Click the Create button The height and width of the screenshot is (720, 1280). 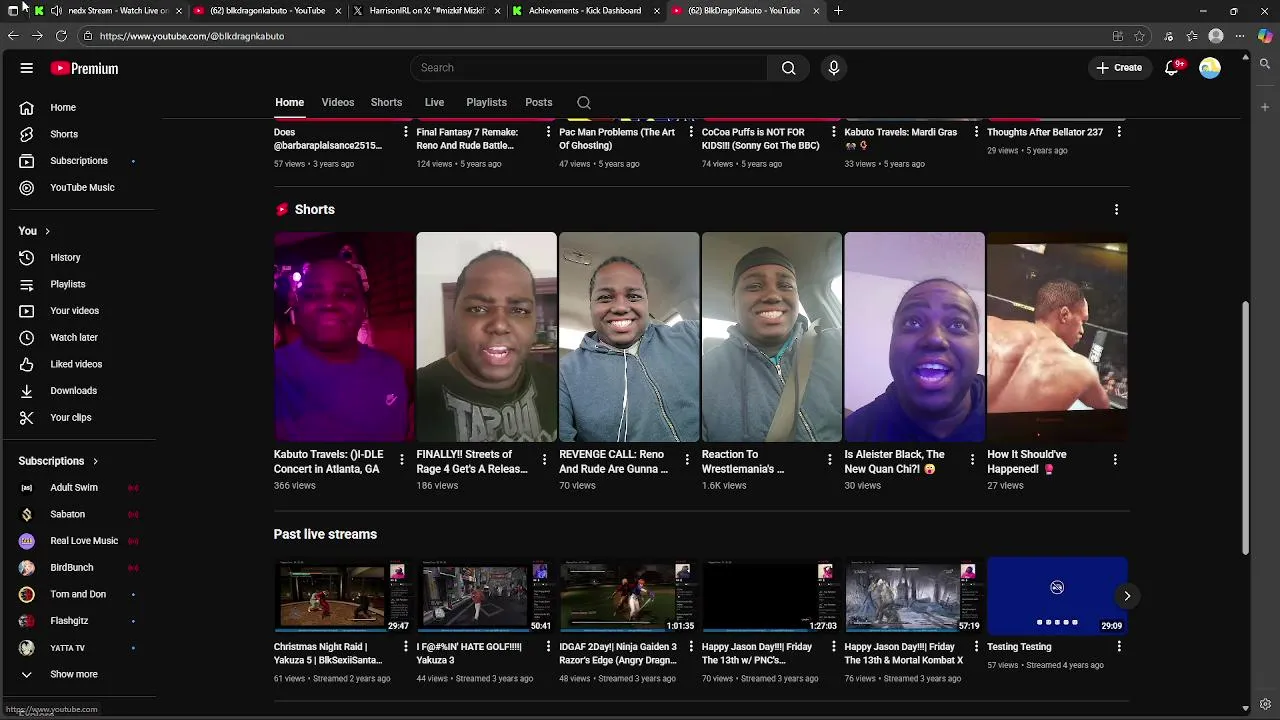(x=1119, y=68)
